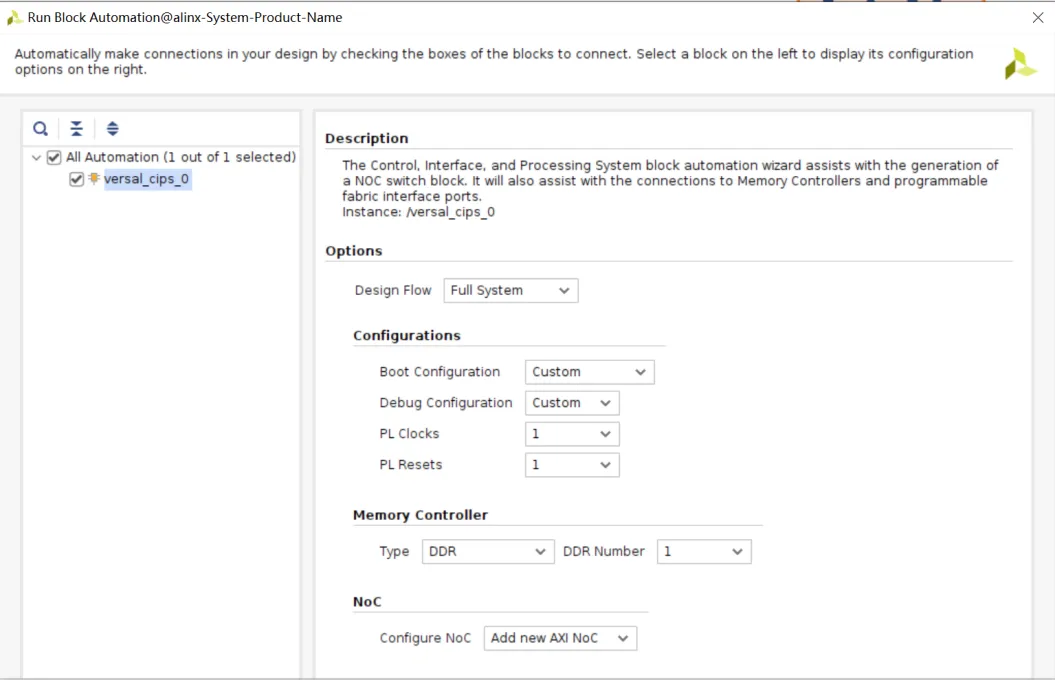Open the Configure NoC dropdown
1055x680 pixels.
coord(559,638)
